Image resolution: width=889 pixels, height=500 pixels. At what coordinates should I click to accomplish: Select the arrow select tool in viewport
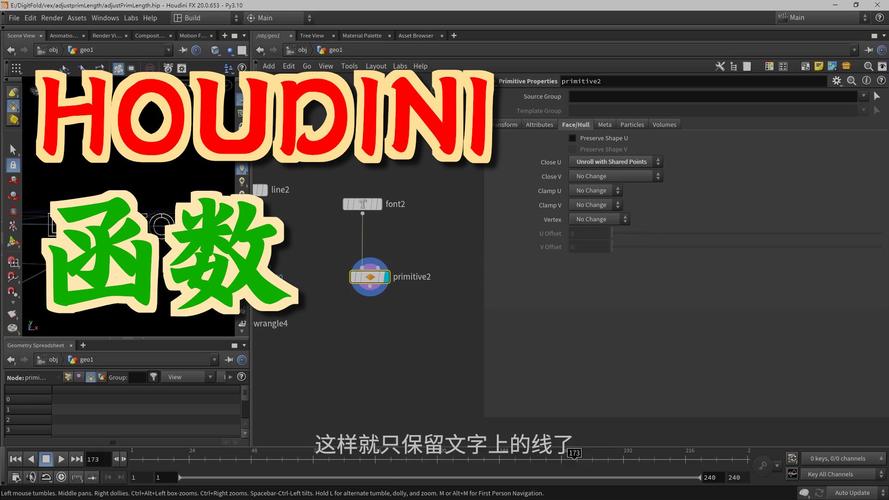point(13,150)
